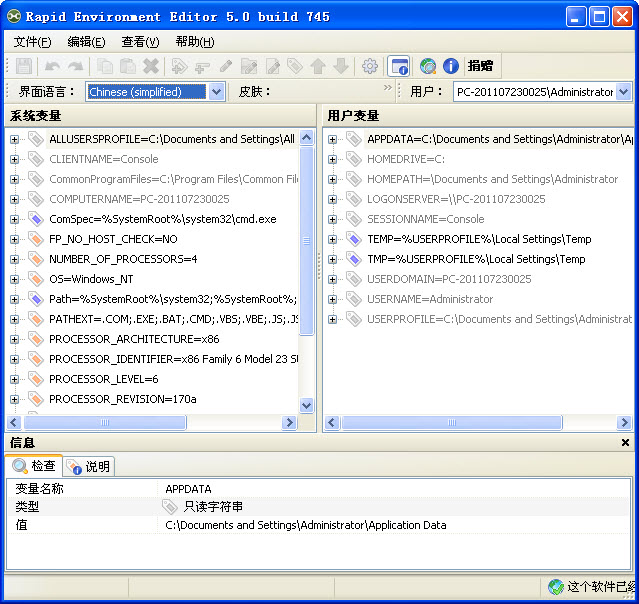
Task: Click the plain tag toolbar icon
Action: pos(295,66)
